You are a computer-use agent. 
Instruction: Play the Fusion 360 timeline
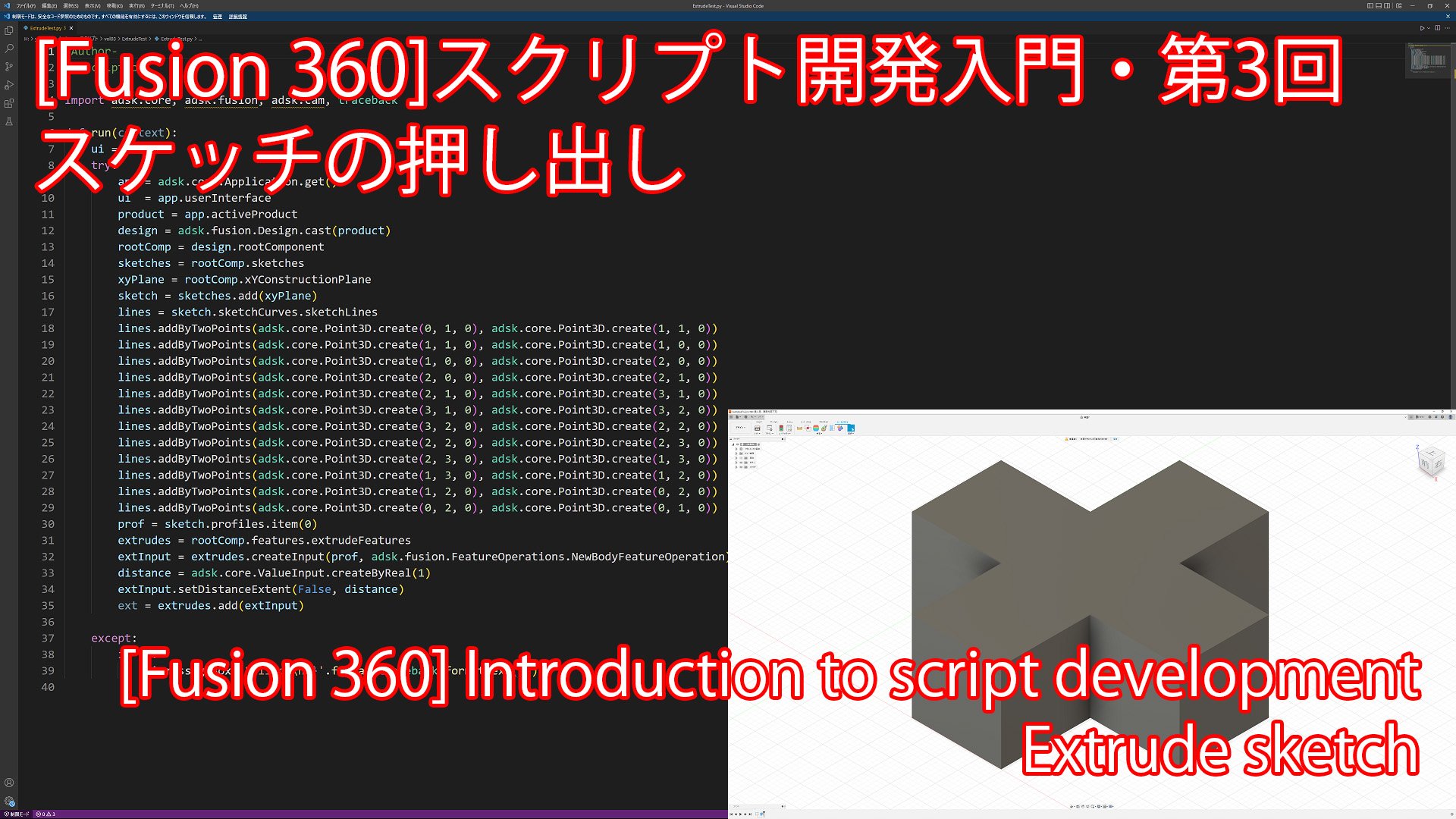pos(741,814)
